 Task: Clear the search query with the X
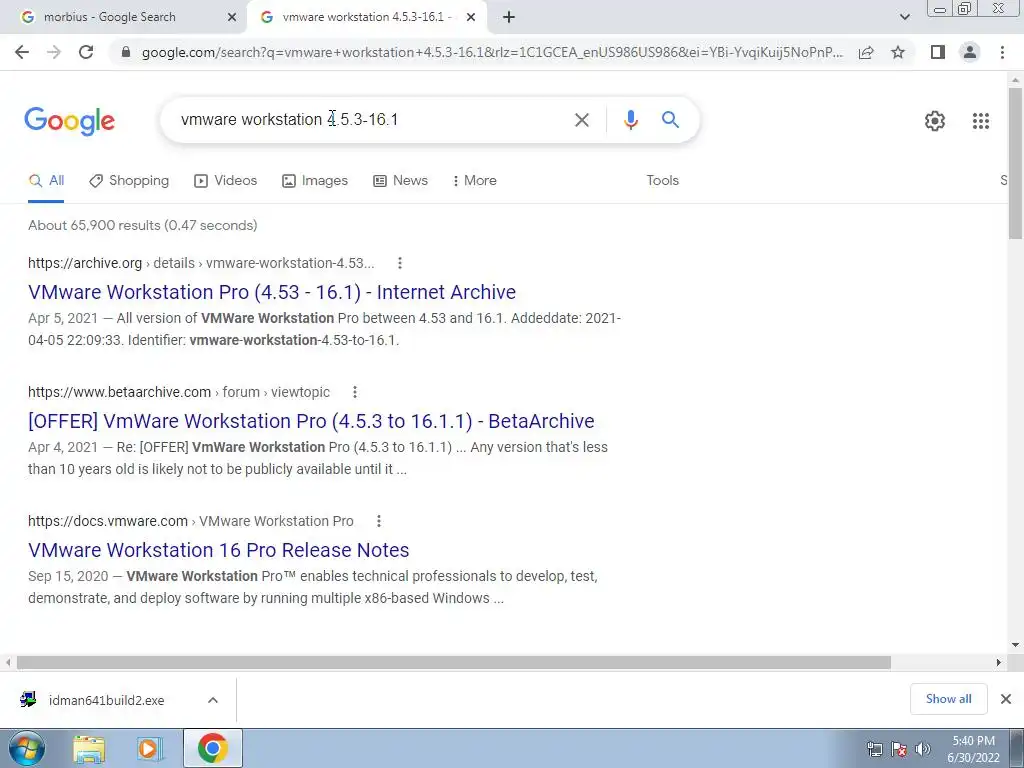tap(581, 120)
